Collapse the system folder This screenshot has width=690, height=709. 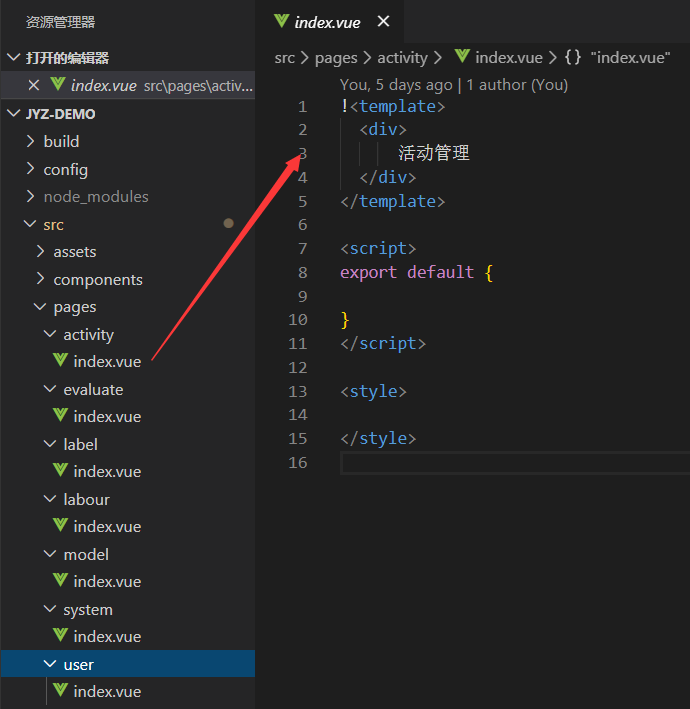50,609
